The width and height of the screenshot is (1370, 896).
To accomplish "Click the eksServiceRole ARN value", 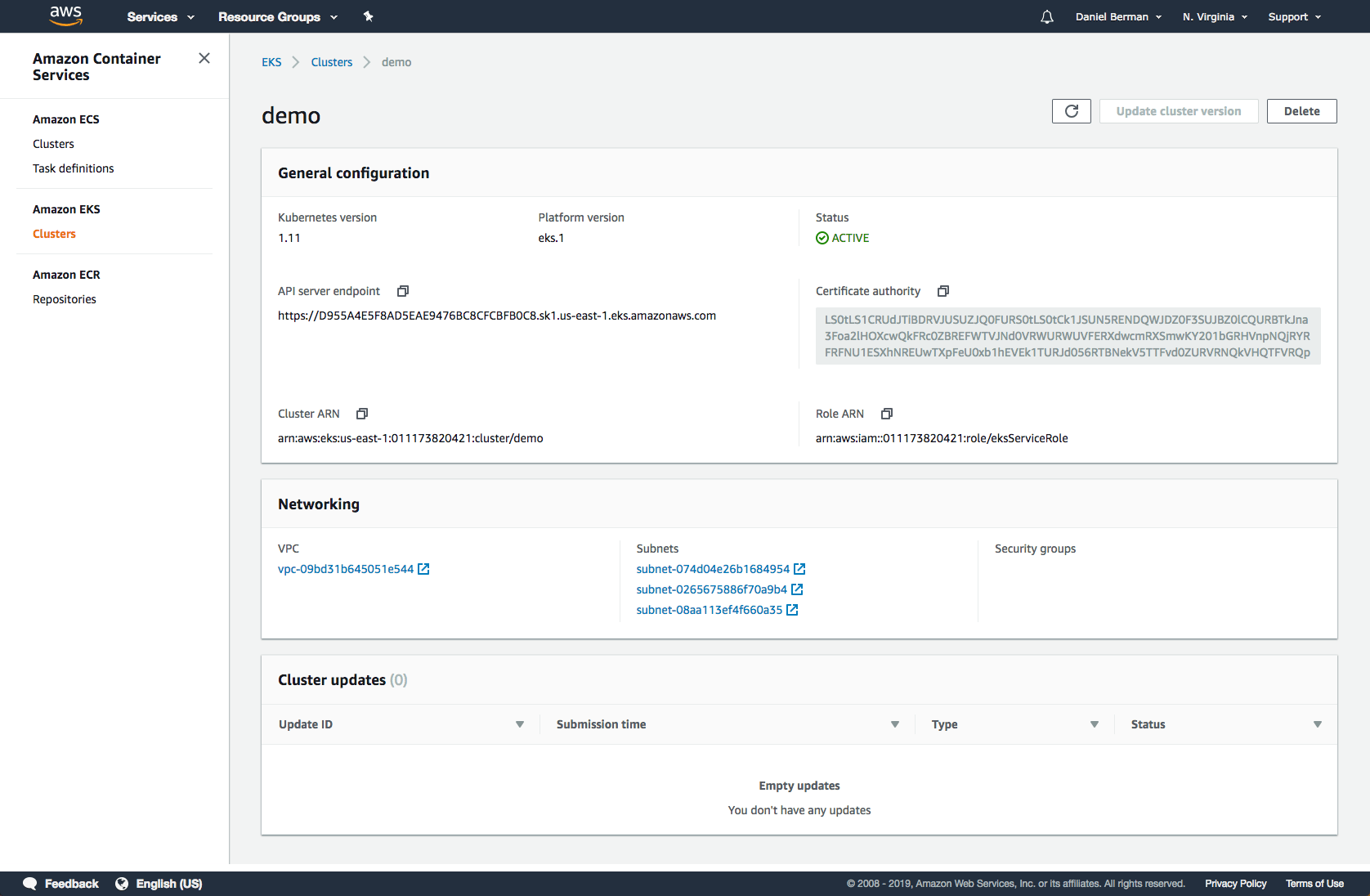I will click(x=942, y=438).
